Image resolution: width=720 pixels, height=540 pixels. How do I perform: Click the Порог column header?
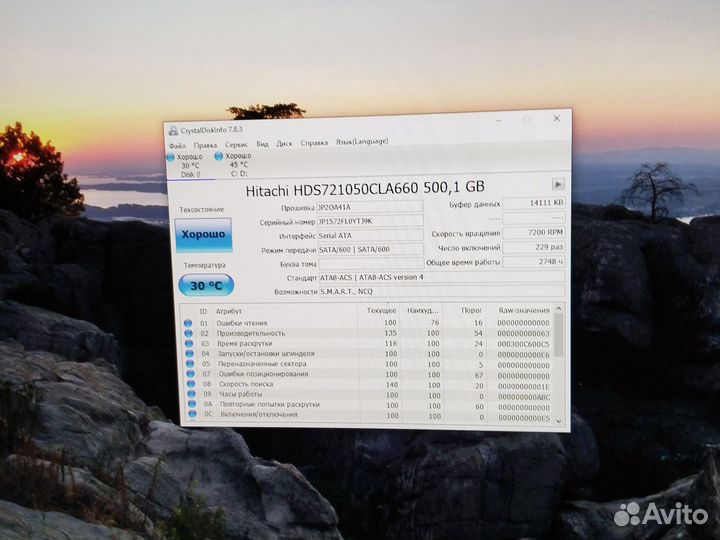472,311
